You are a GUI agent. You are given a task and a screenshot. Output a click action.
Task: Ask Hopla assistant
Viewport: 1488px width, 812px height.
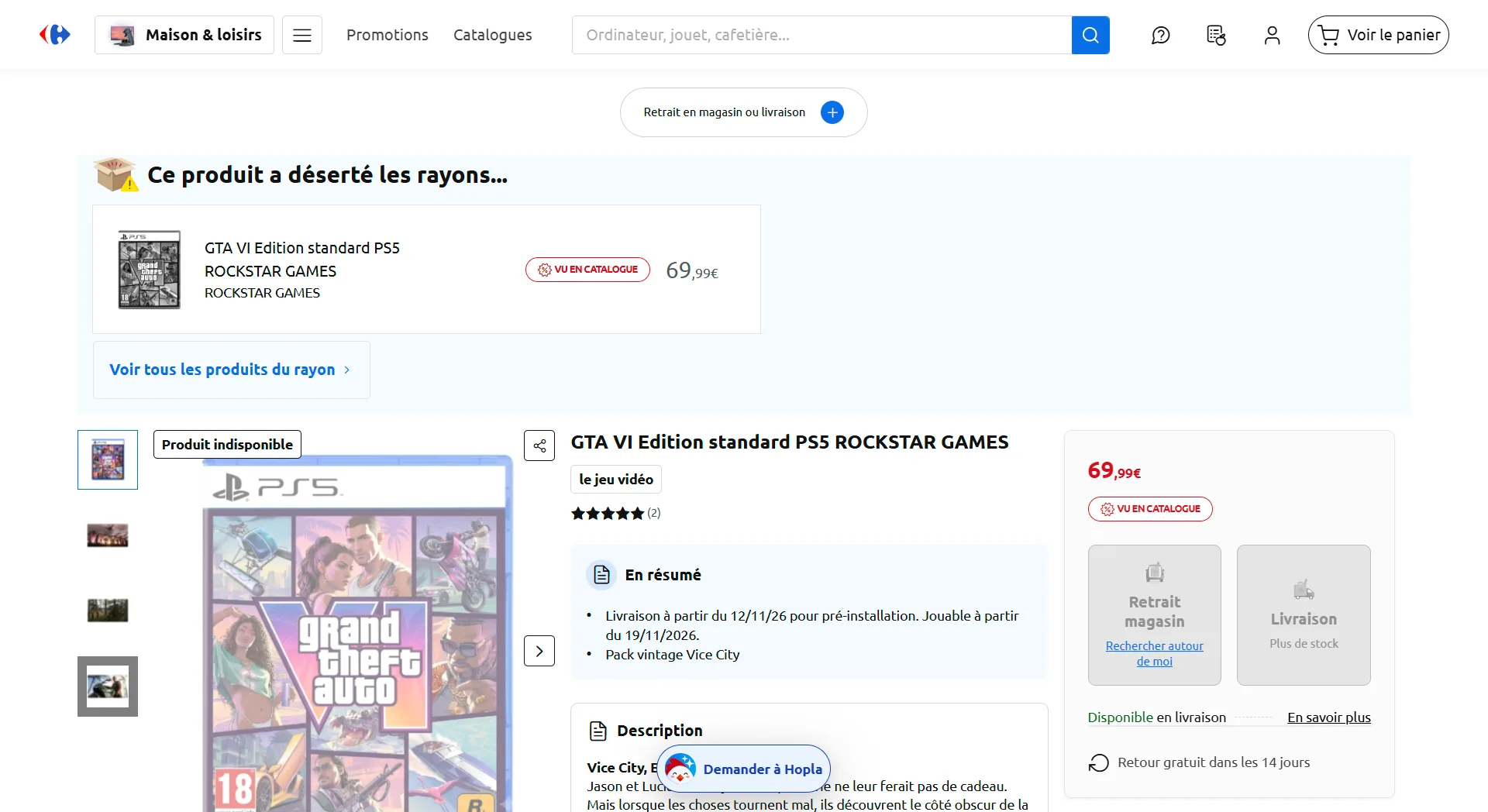click(744, 769)
